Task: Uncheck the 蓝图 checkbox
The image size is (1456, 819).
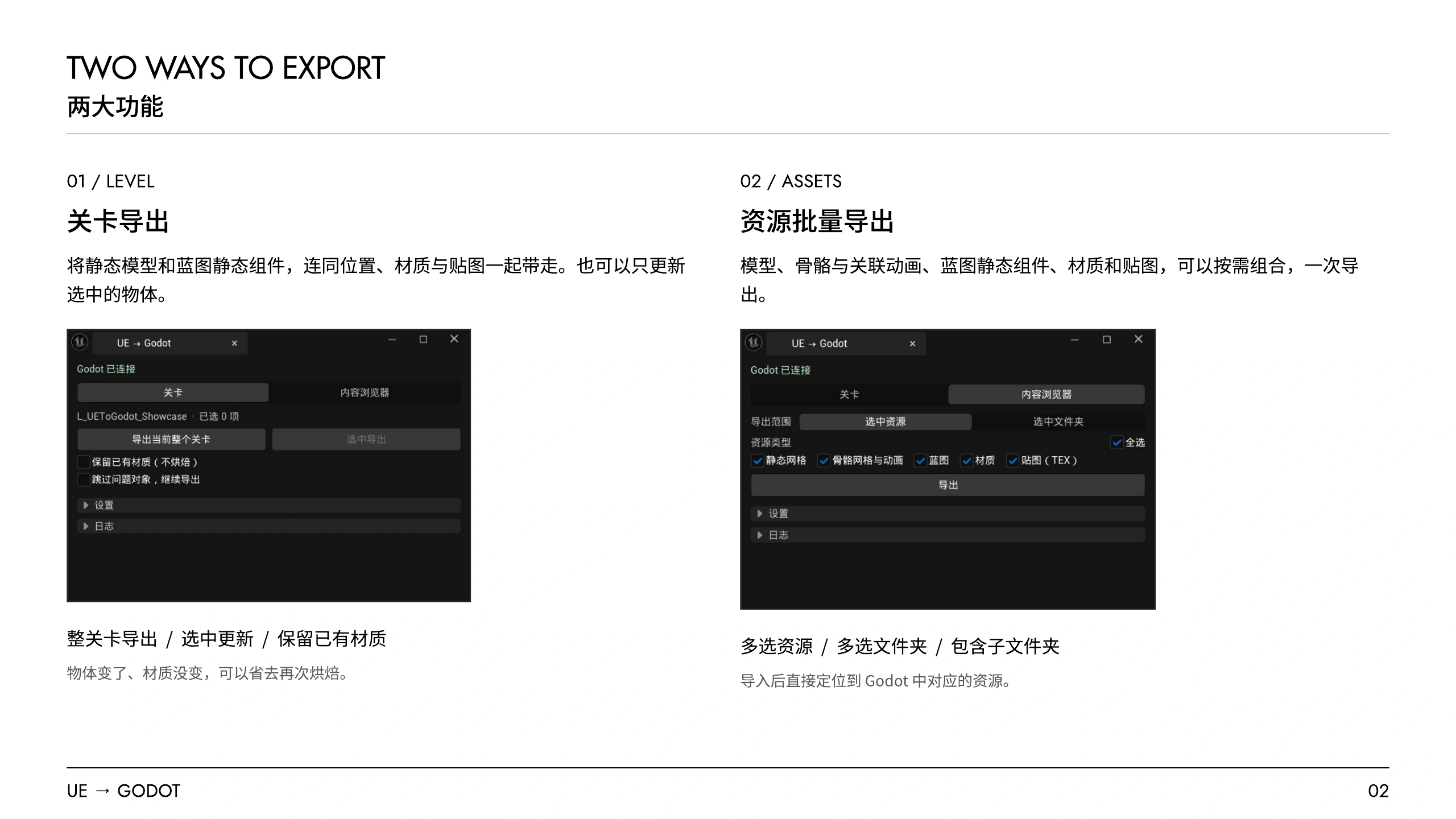Action: click(x=920, y=461)
